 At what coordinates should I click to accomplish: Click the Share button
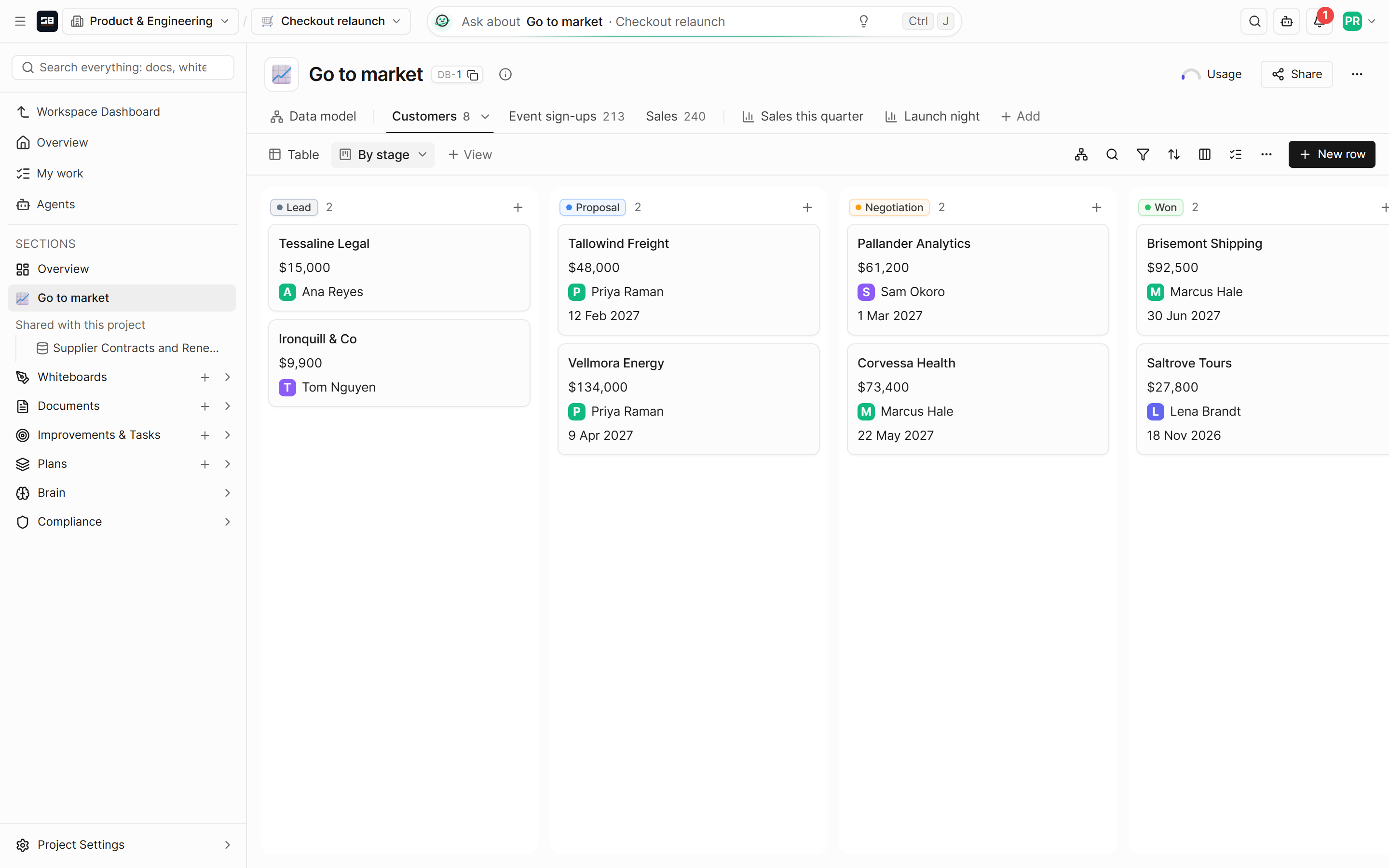point(1296,74)
